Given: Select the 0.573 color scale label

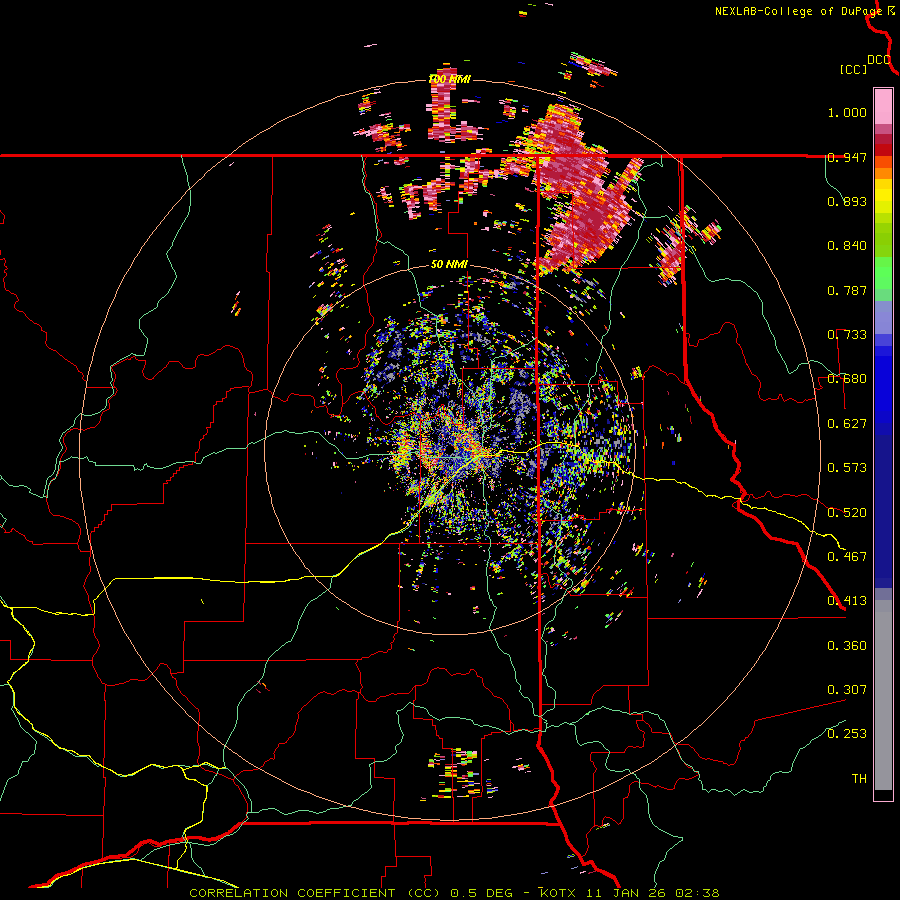Looking at the screenshot, I should [847, 467].
